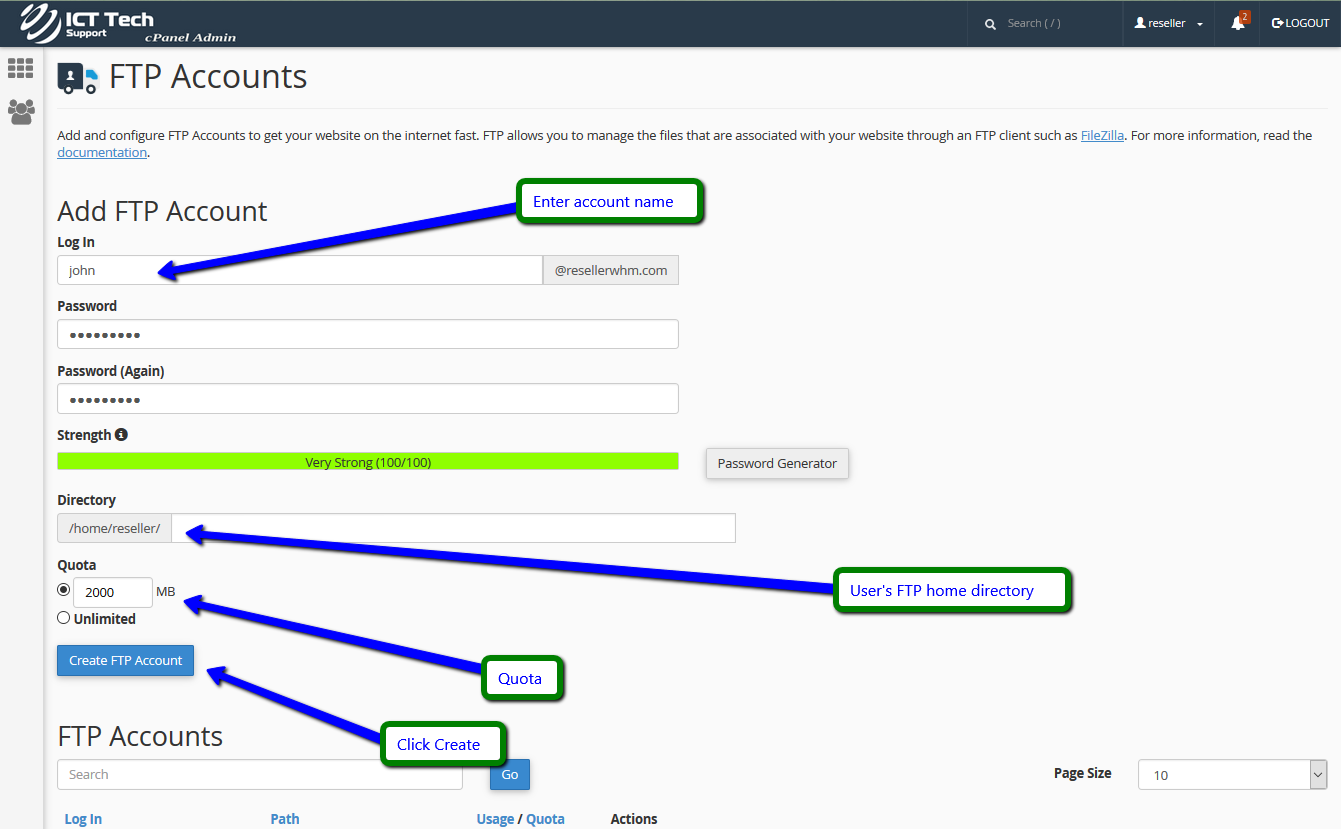1341x829 pixels.
Task: Click the FTP Accounts truck icon
Action: tap(78, 78)
